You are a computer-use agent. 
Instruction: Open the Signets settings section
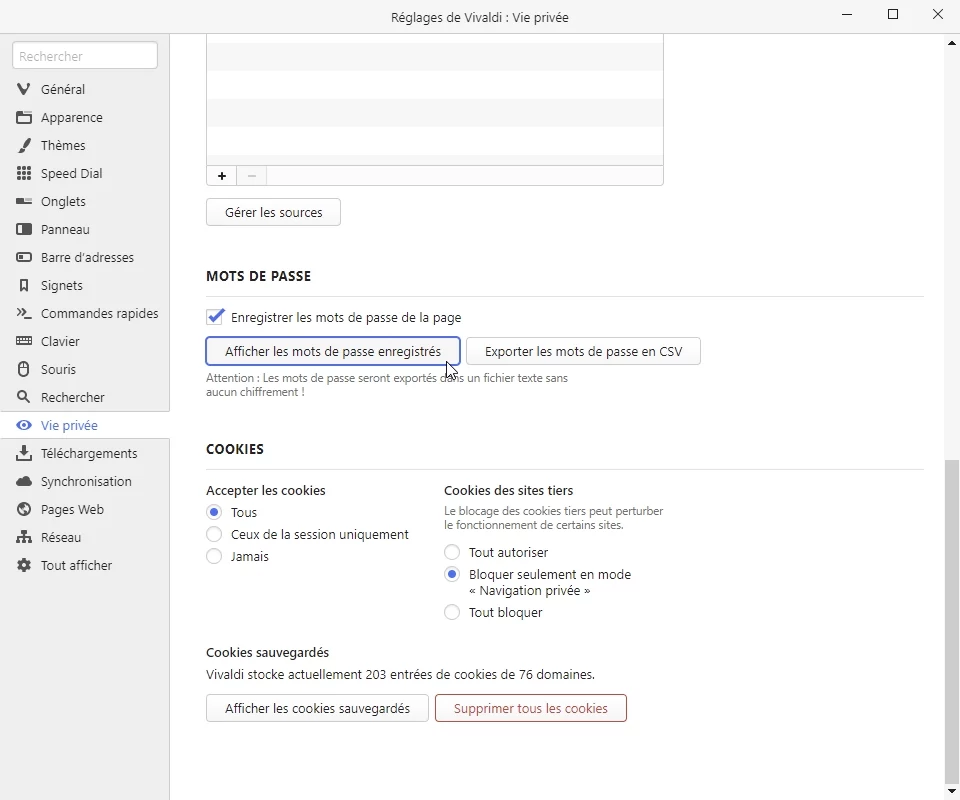coord(85,285)
